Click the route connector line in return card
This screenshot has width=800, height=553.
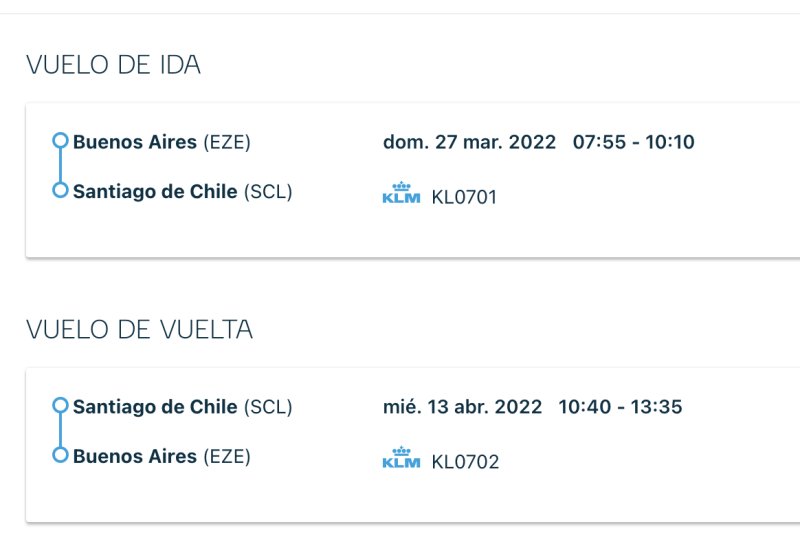click(x=60, y=430)
